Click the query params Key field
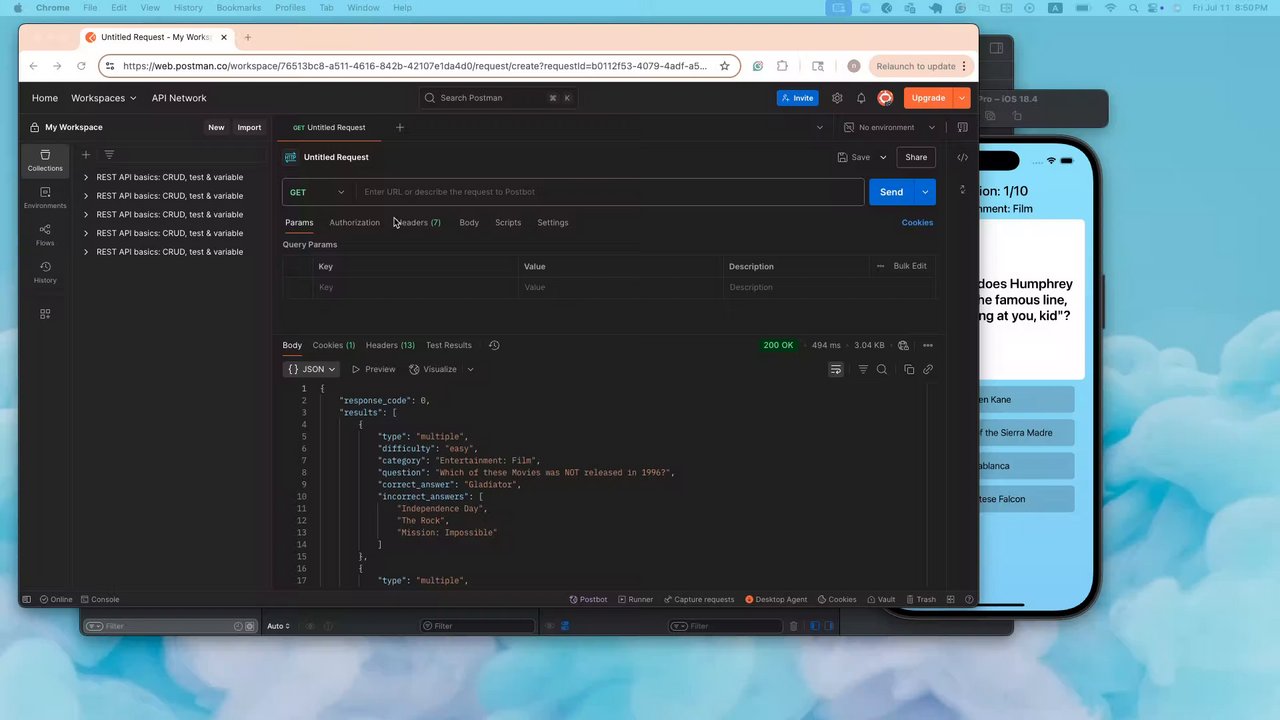The image size is (1280, 720). pyautogui.click(x=414, y=287)
